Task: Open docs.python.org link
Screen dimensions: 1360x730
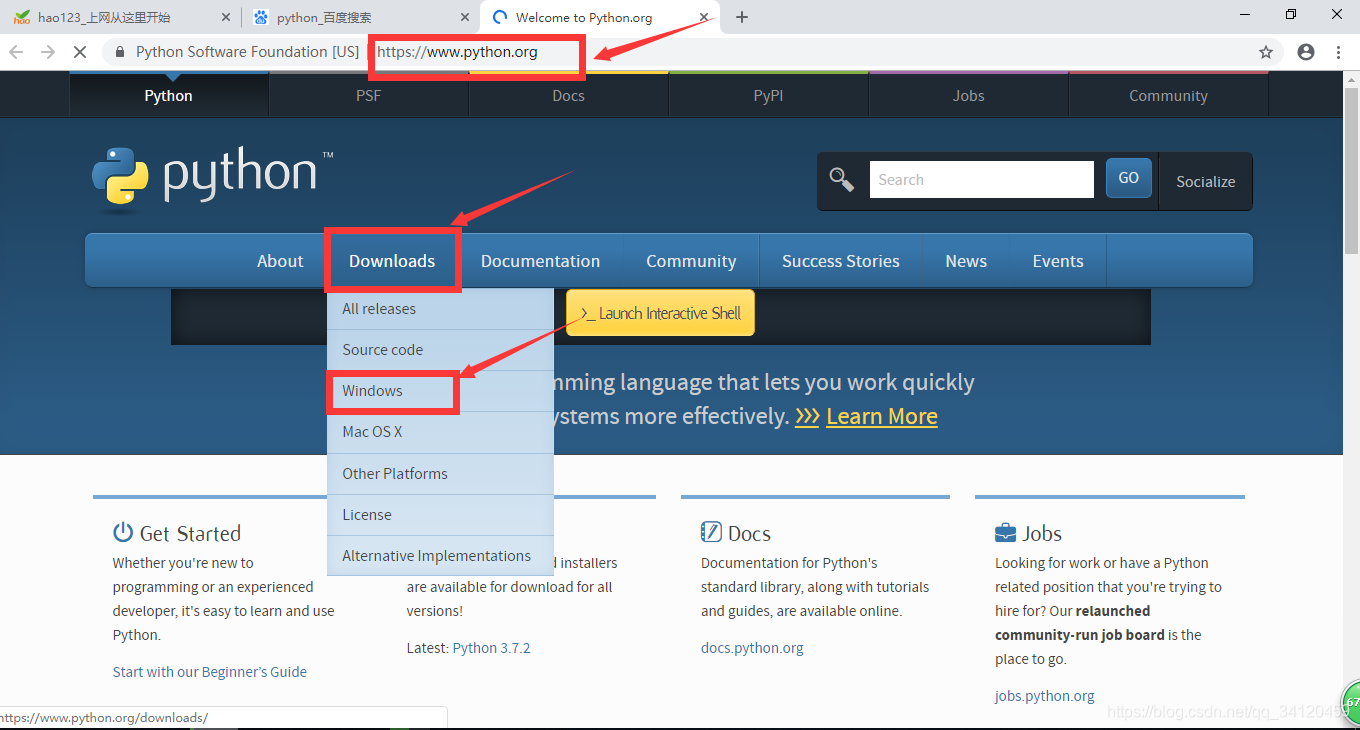Action: (x=752, y=648)
